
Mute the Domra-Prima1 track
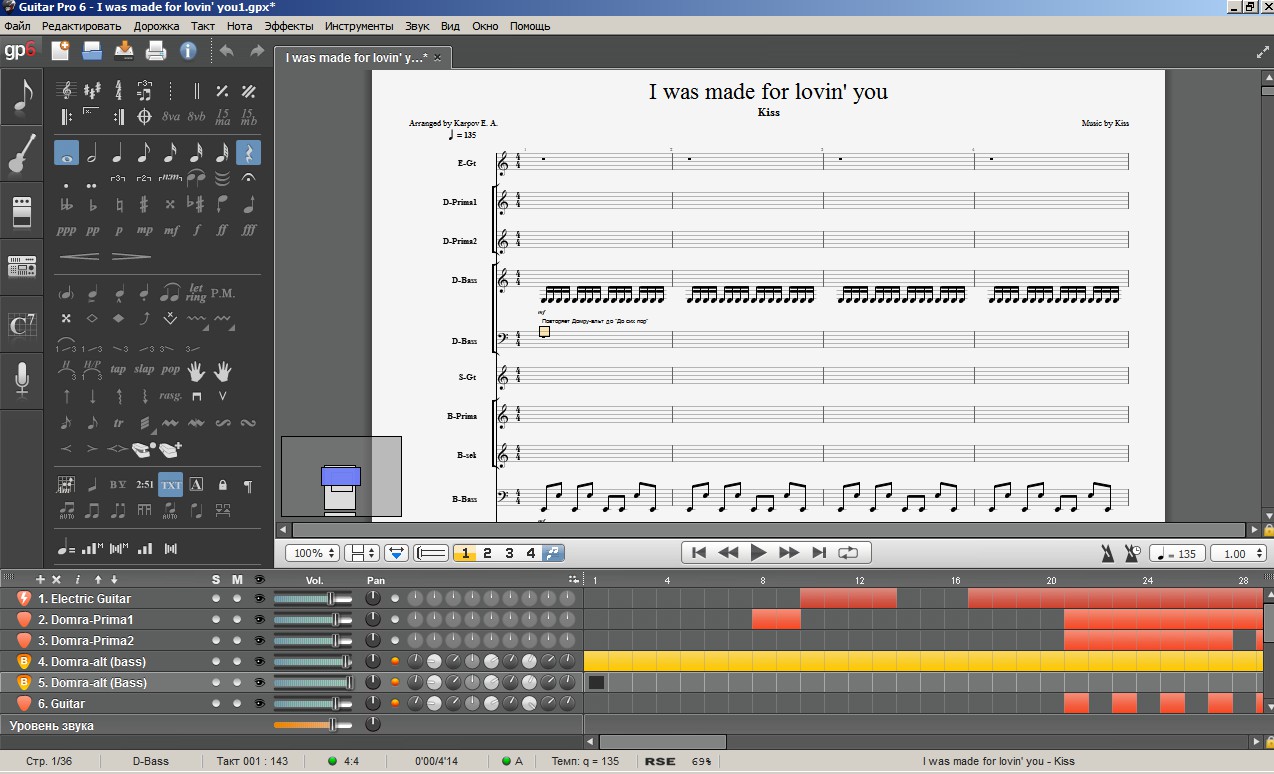click(x=237, y=619)
